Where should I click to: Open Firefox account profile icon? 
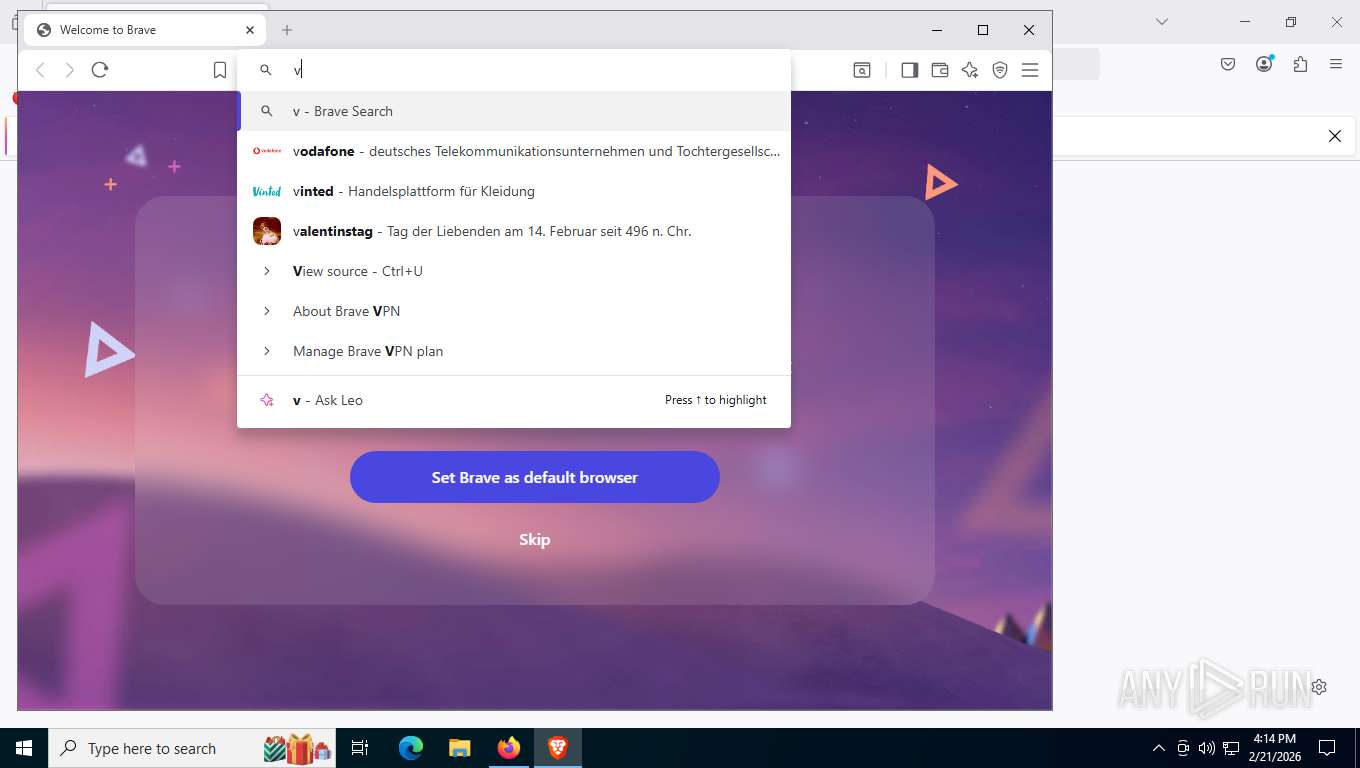1264,64
